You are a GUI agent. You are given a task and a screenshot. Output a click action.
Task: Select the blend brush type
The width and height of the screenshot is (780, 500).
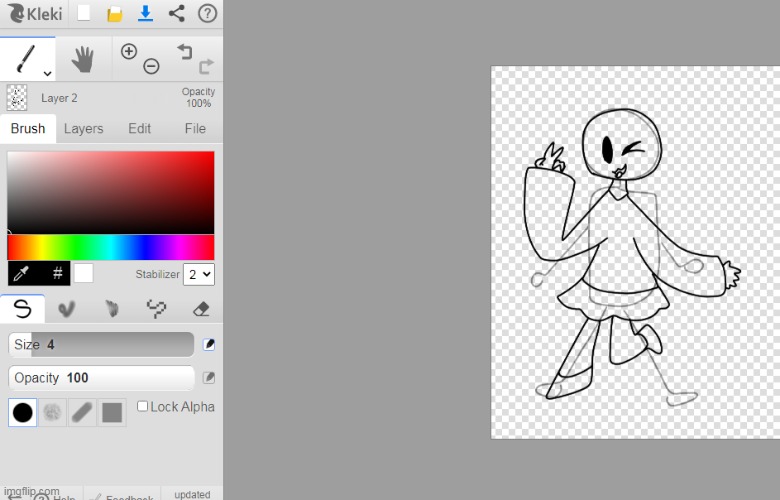click(x=67, y=309)
